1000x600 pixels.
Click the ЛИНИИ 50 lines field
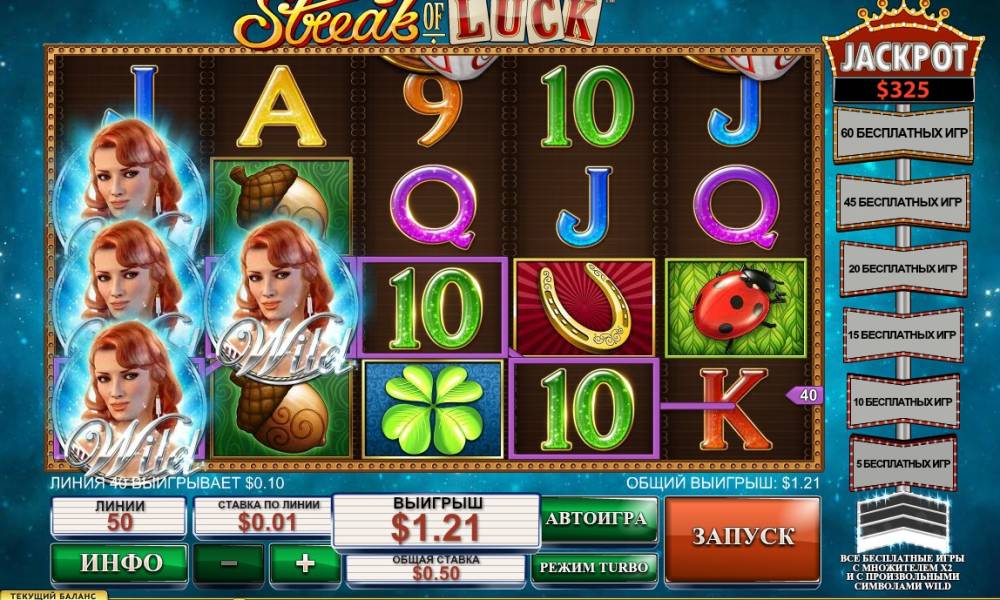tap(119, 516)
